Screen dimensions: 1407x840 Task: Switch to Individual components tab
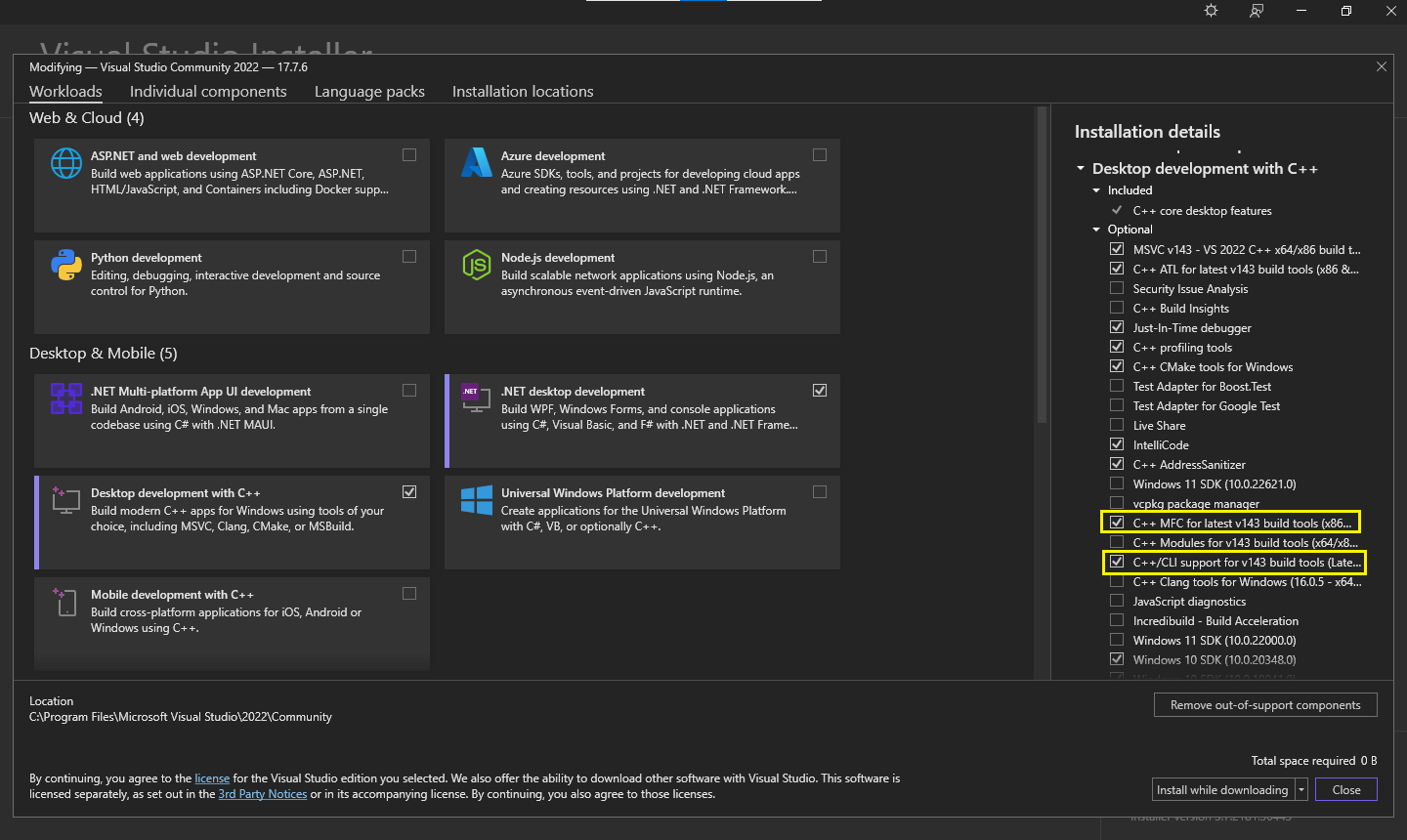[208, 91]
